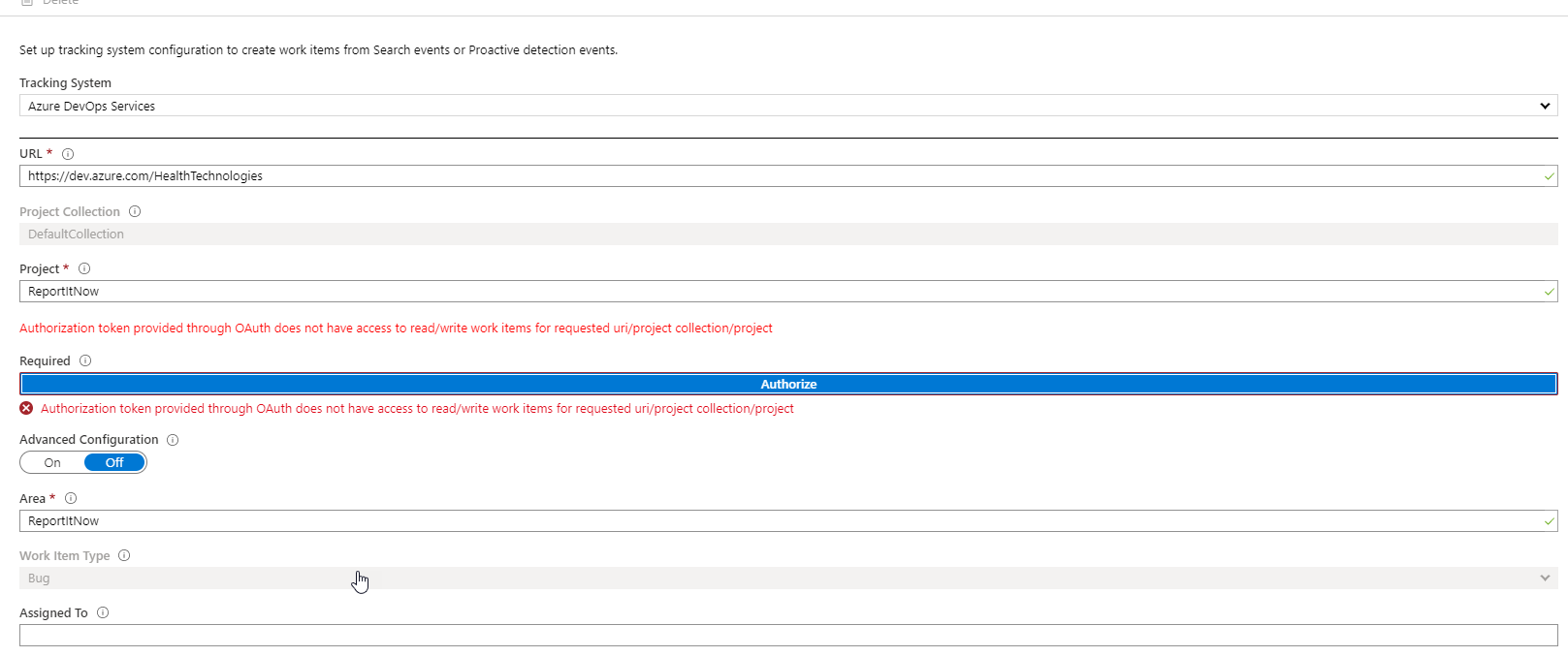Click the info icon next to Area
1568x657 pixels.
71,498
